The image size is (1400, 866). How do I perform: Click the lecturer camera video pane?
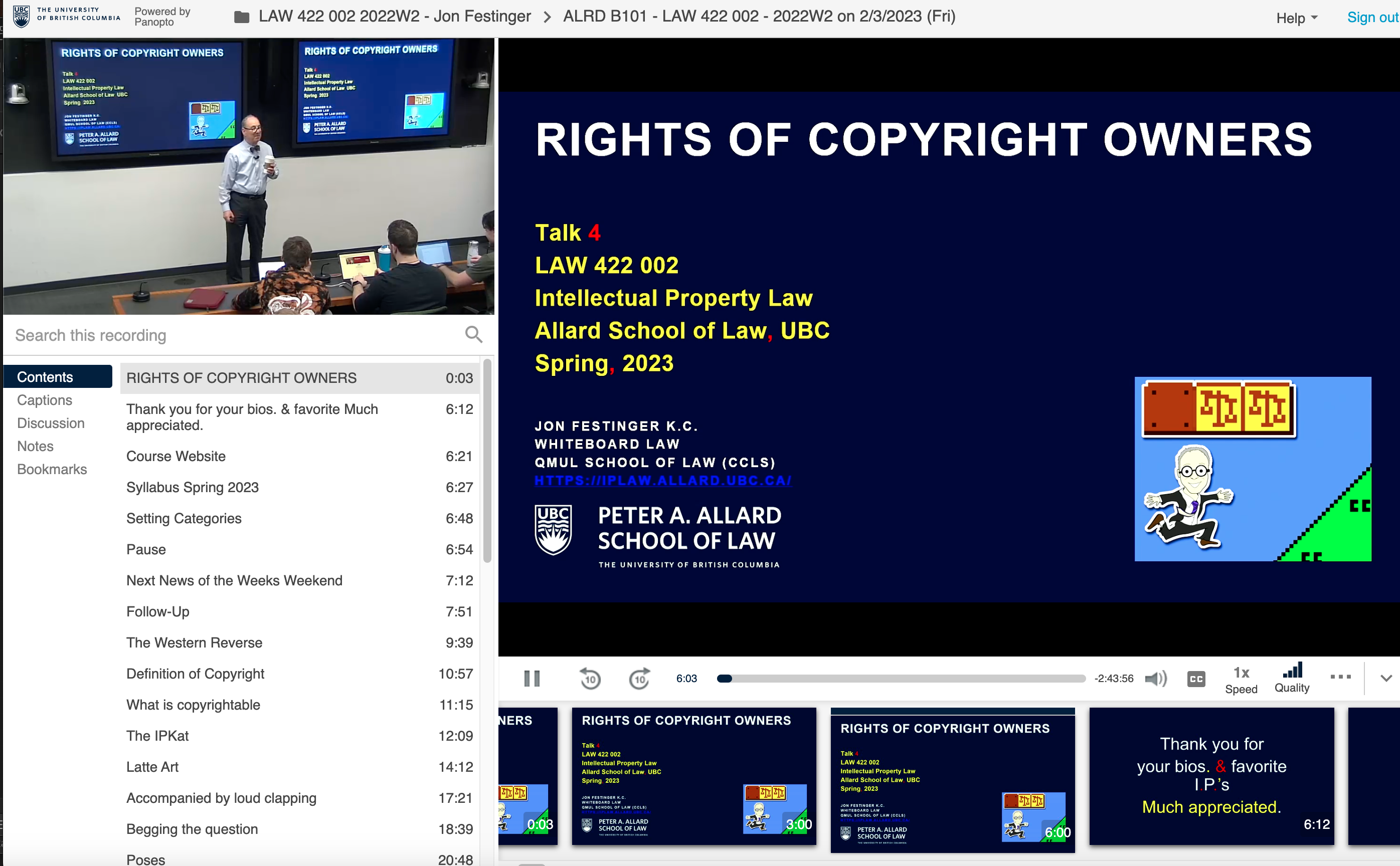click(249, 176)
